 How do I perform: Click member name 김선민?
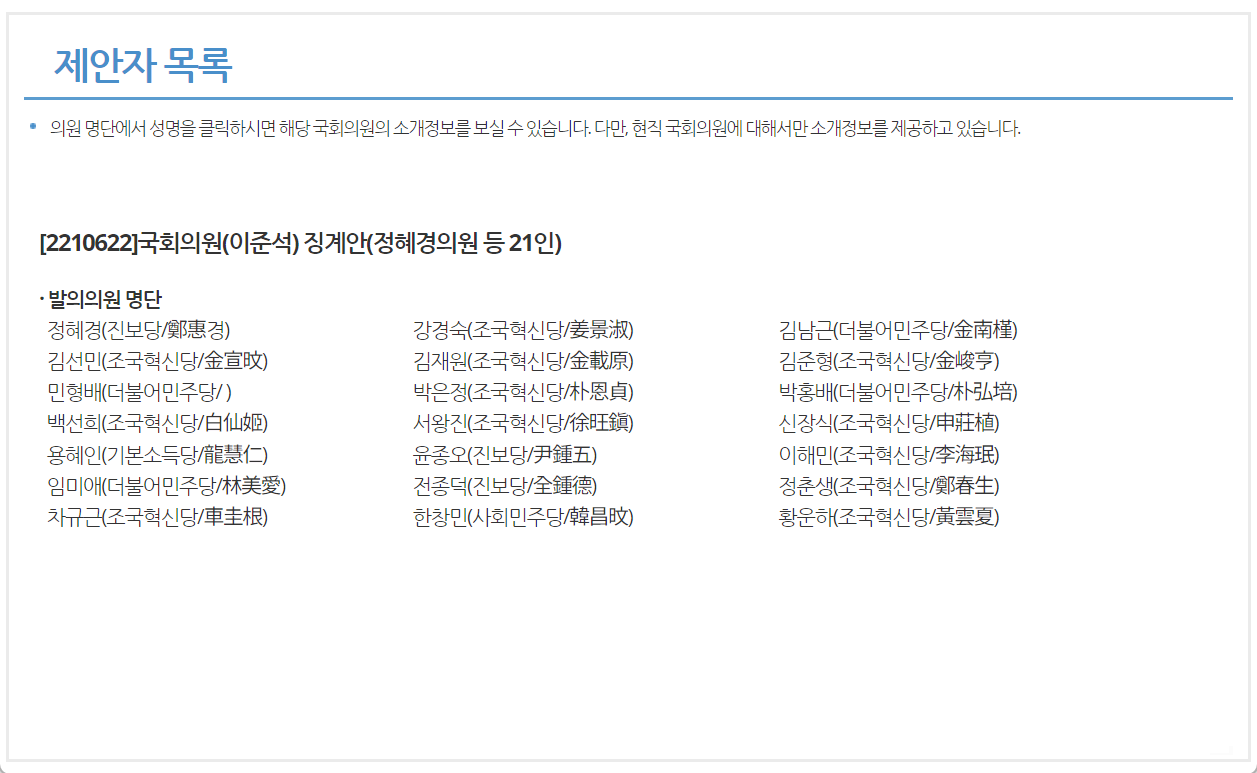click(x=157, y=361)
